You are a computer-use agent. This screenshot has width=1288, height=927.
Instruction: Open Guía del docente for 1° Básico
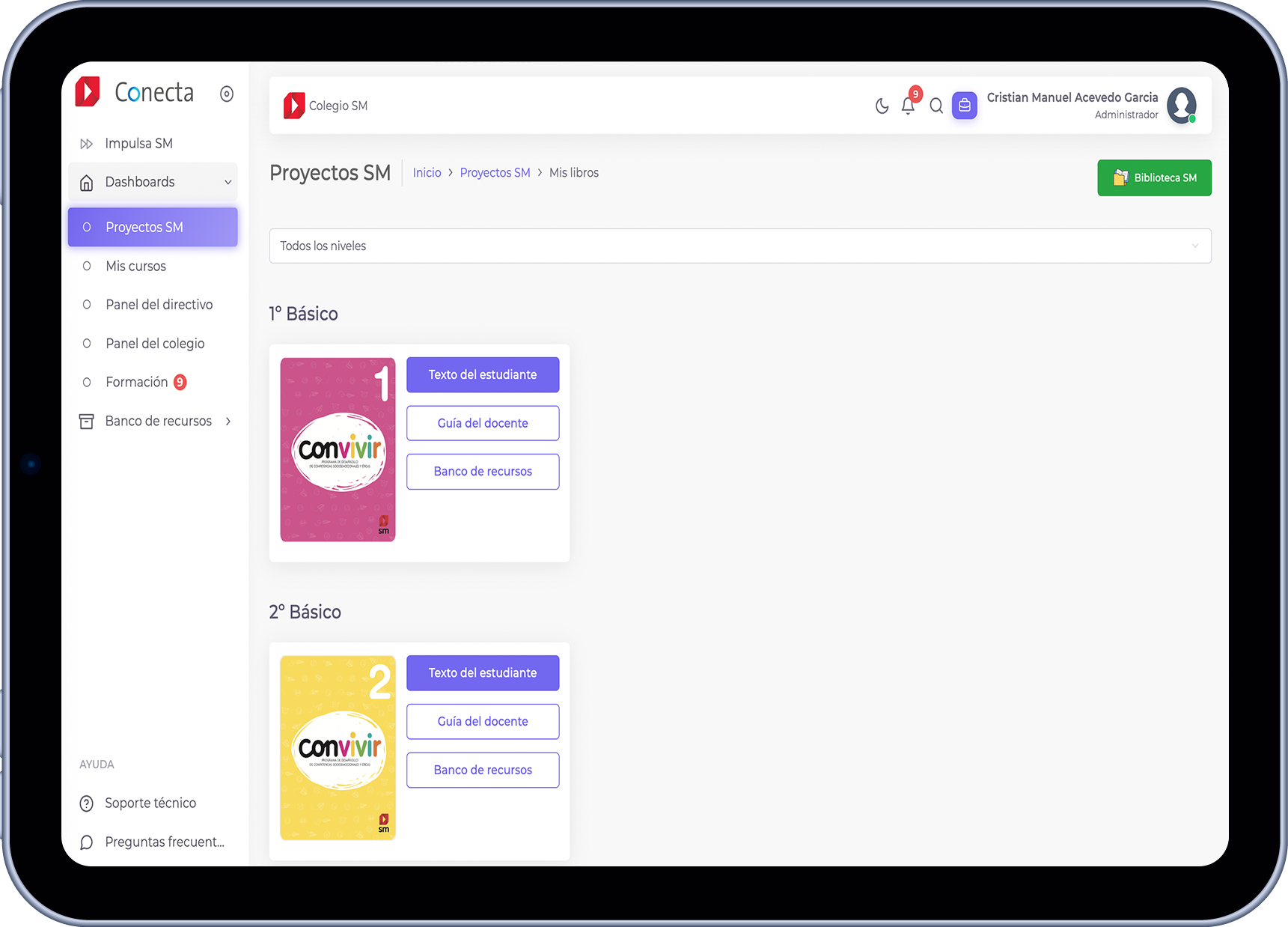click(483, 423)
